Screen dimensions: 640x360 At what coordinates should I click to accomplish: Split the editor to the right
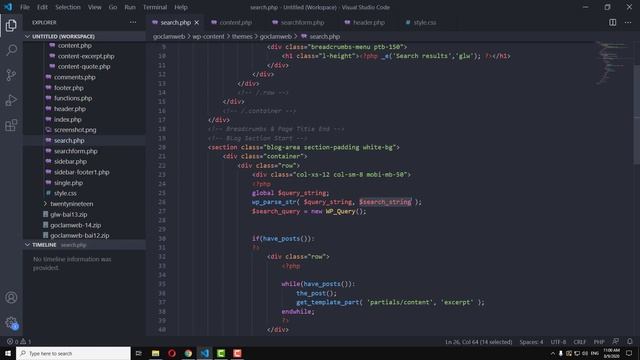coord(612,22)
